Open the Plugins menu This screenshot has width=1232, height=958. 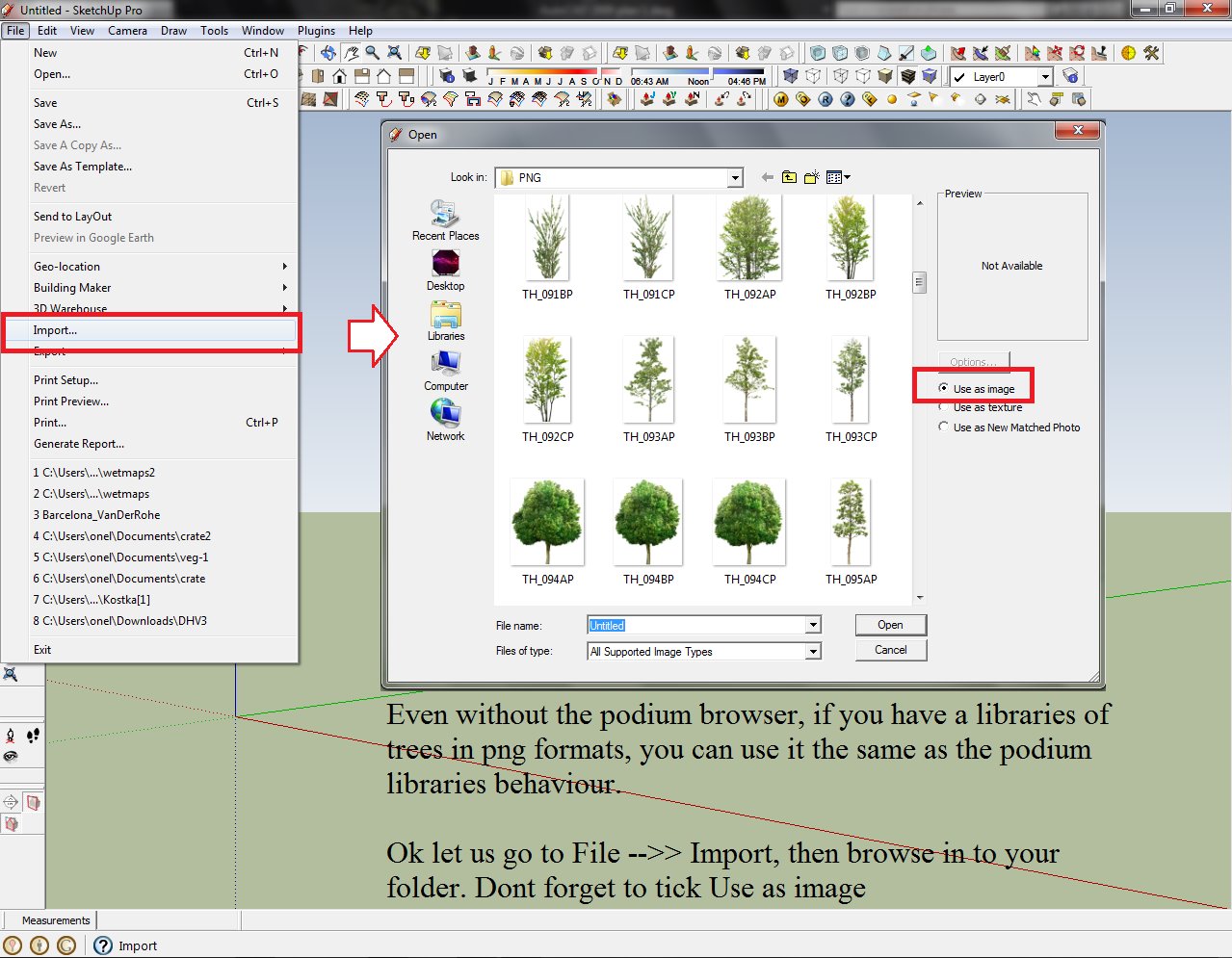316,30
